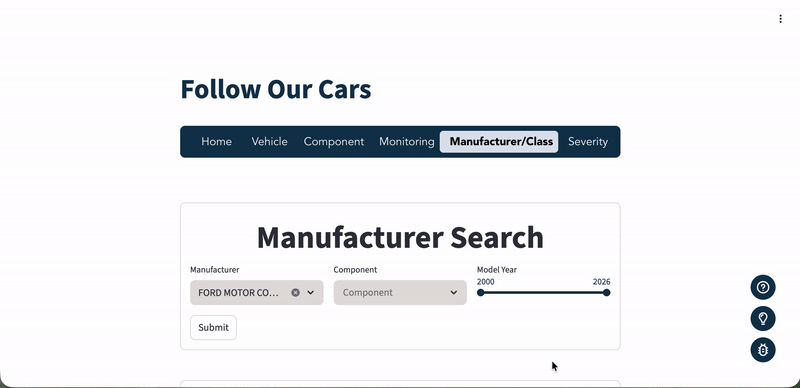Viewport: 800px width, 388px height.
Task: Click the Submit button
Action: [213, 327]
